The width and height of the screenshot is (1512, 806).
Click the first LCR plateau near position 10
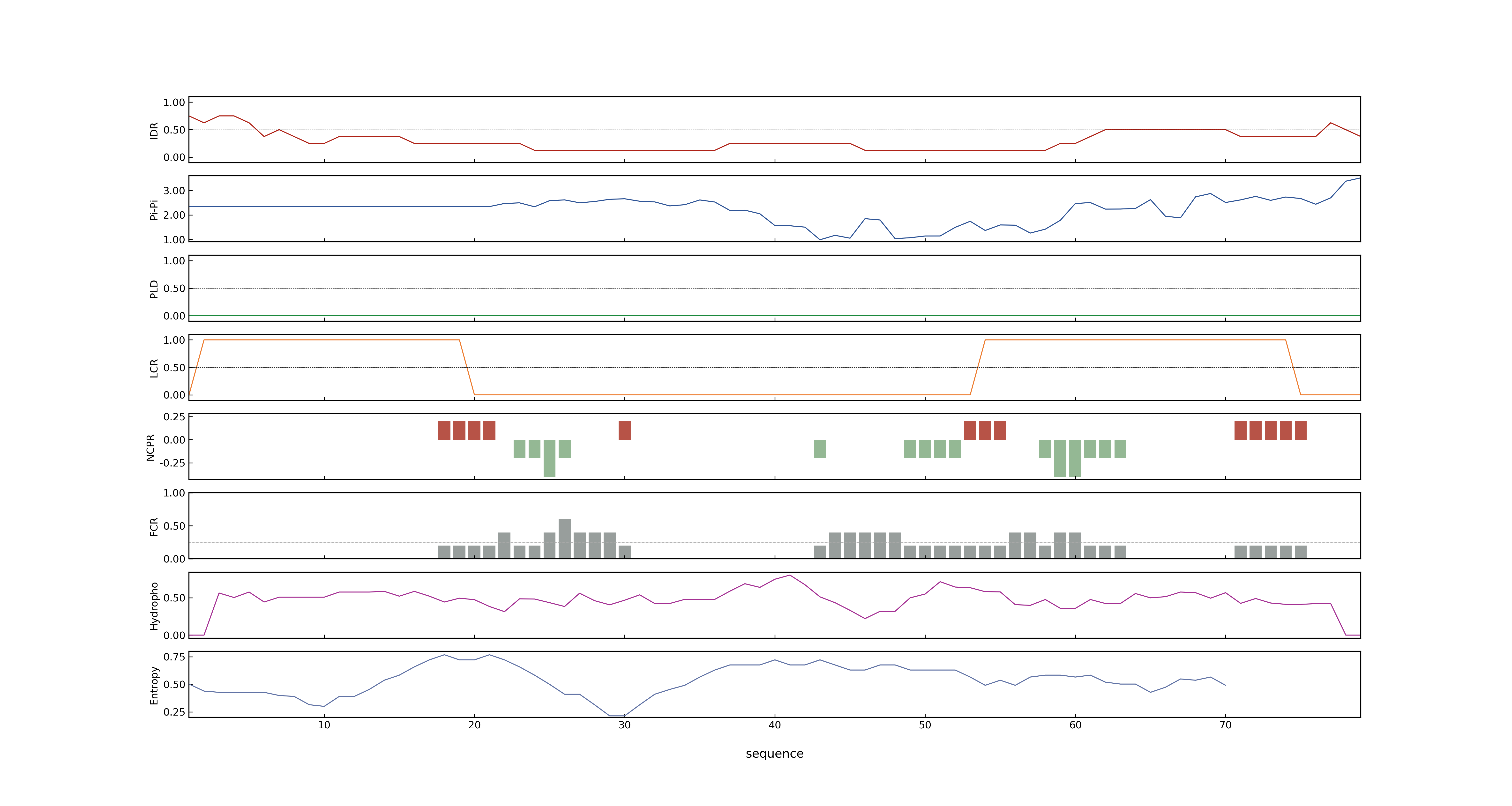[x=332, y=340]
